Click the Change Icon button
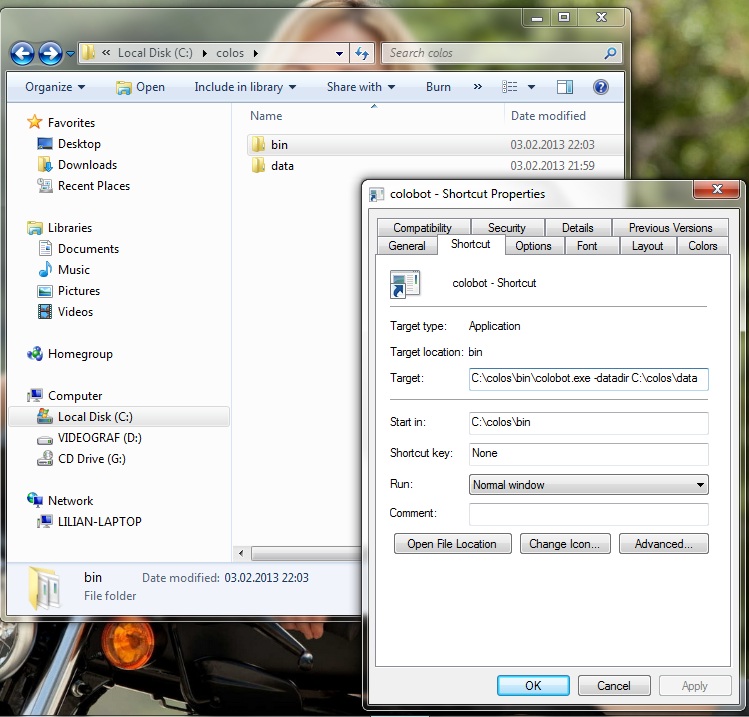Viewport: 749px width, 717px height. pos(564,544)
